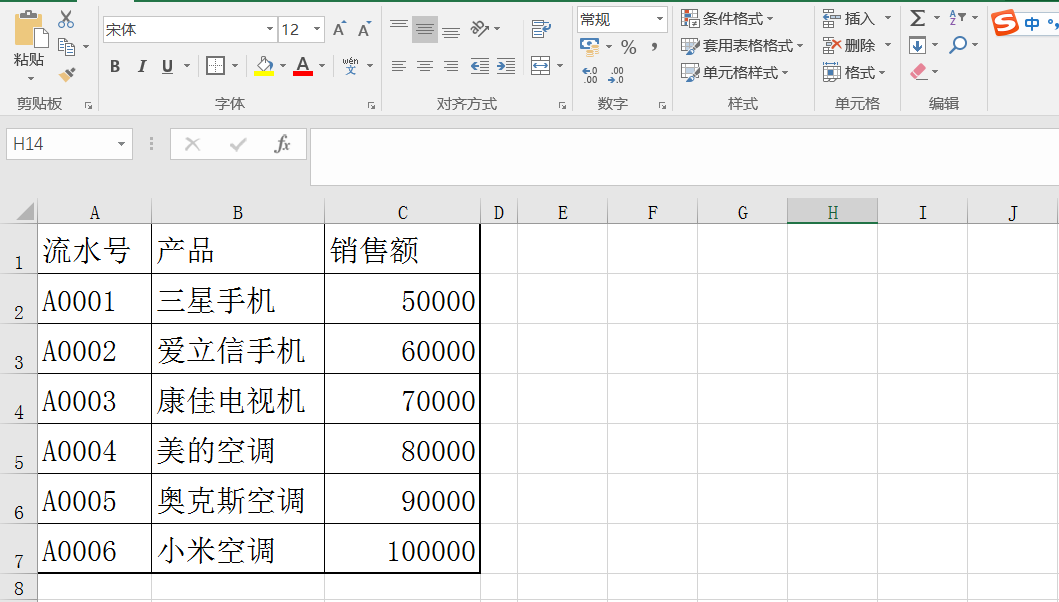
Task: Open the 常规 number format dropdown
Action: [x=660, y=19]
